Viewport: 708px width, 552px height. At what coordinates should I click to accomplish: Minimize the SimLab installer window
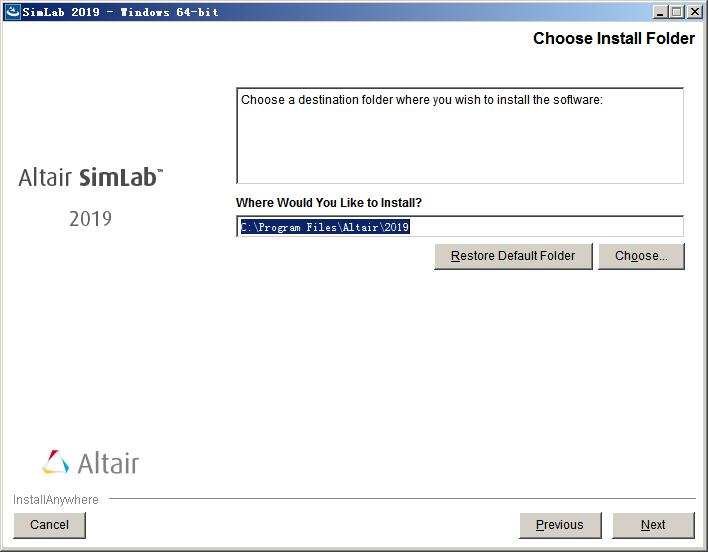coord(660,12)
